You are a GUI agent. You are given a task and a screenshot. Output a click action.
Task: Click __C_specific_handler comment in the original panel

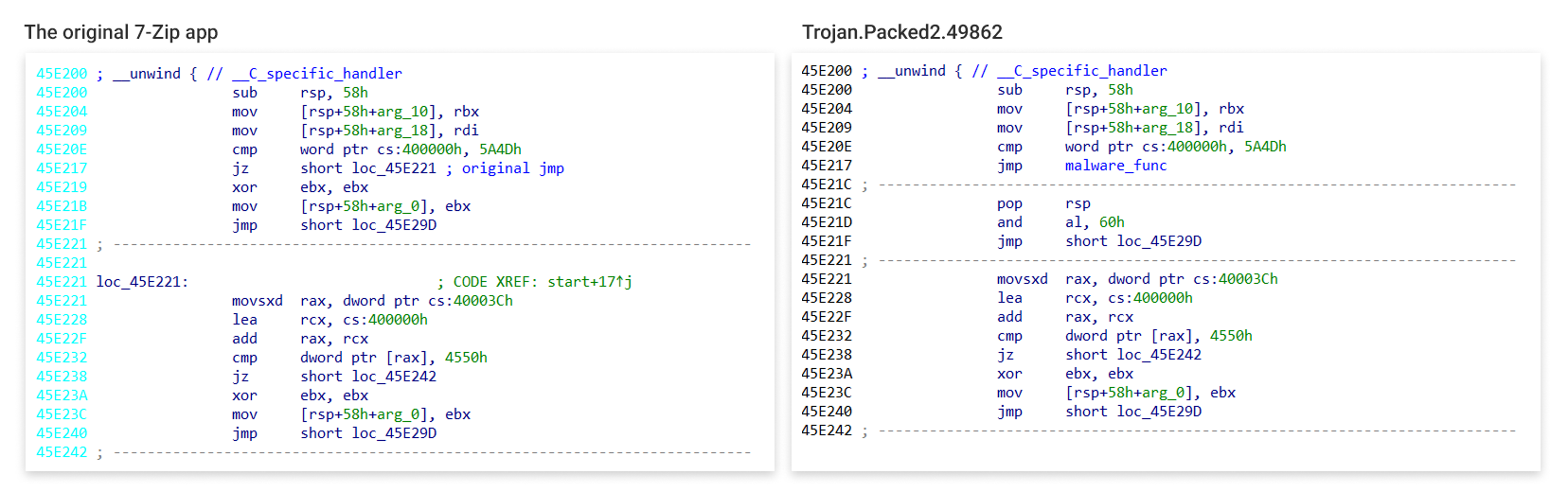[x=317, y=74]
